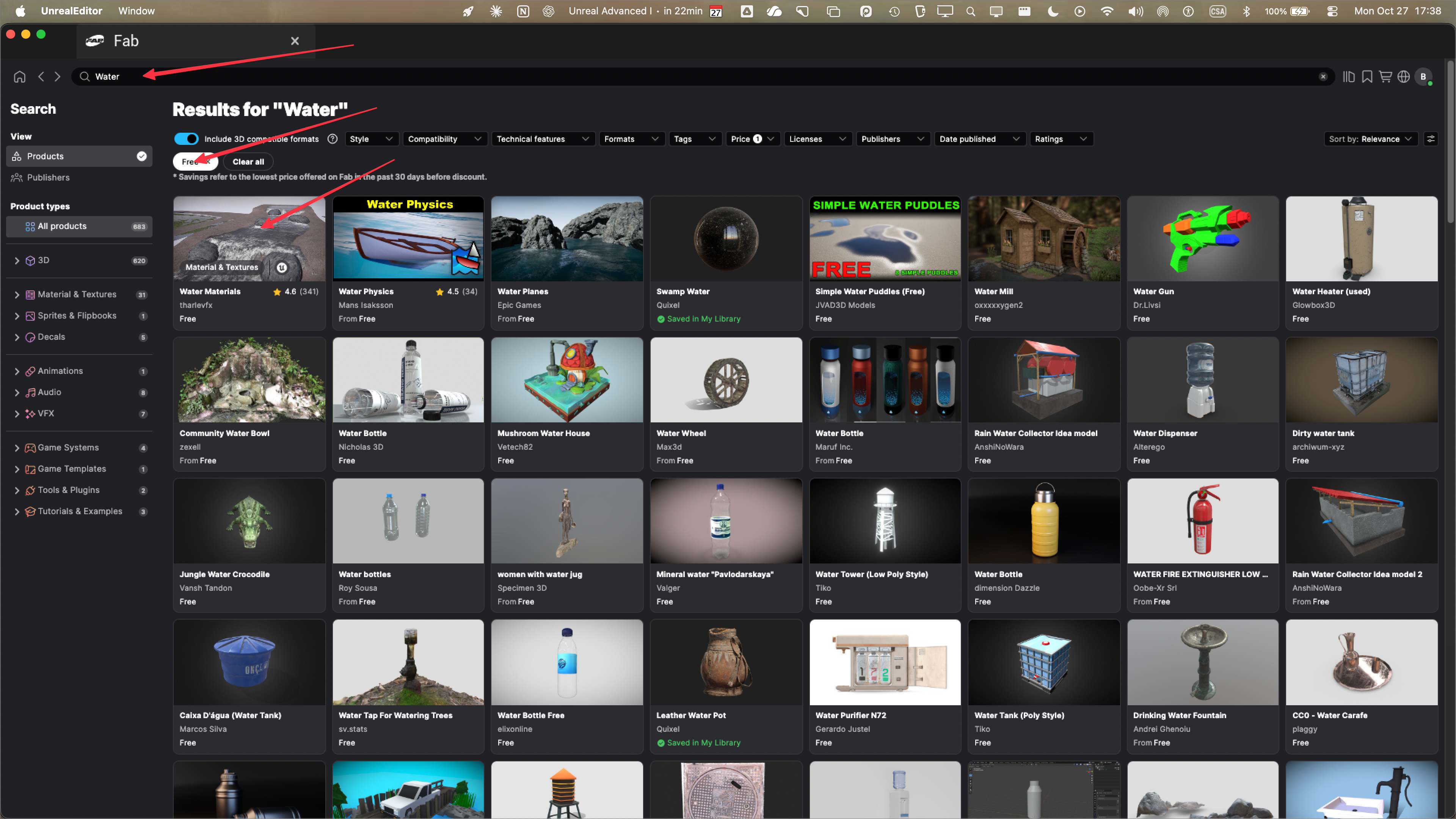1456x819 pixels.
Task: Expand the Decals category
Action: [x=17, y=337]
